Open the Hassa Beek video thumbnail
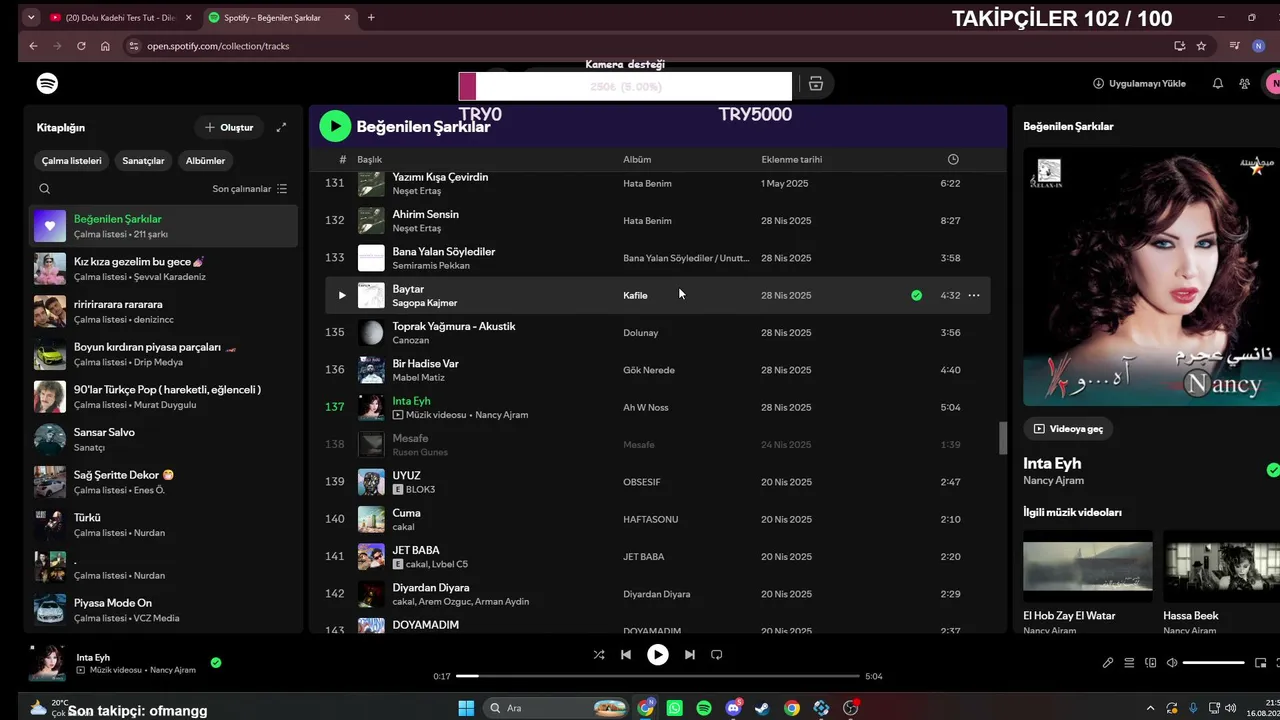The image size is (1280, 720). click(x=1221, y=566)
